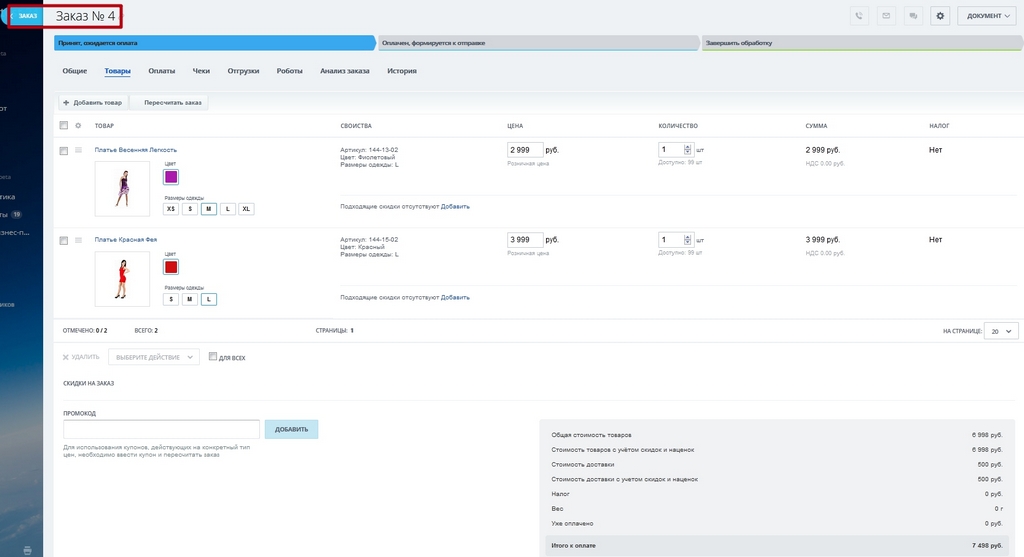1024x557 pixels.
Task: Click the ЦЕНА column header
Action: point(515,125)
